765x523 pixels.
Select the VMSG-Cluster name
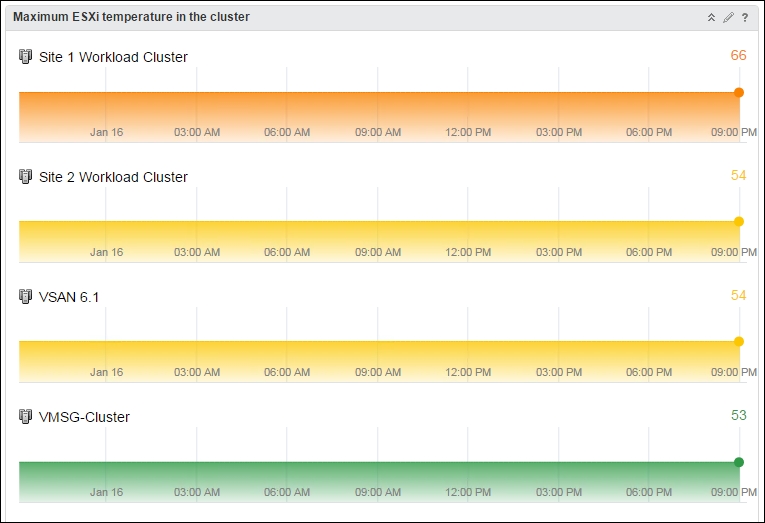(x=84, y=417)
